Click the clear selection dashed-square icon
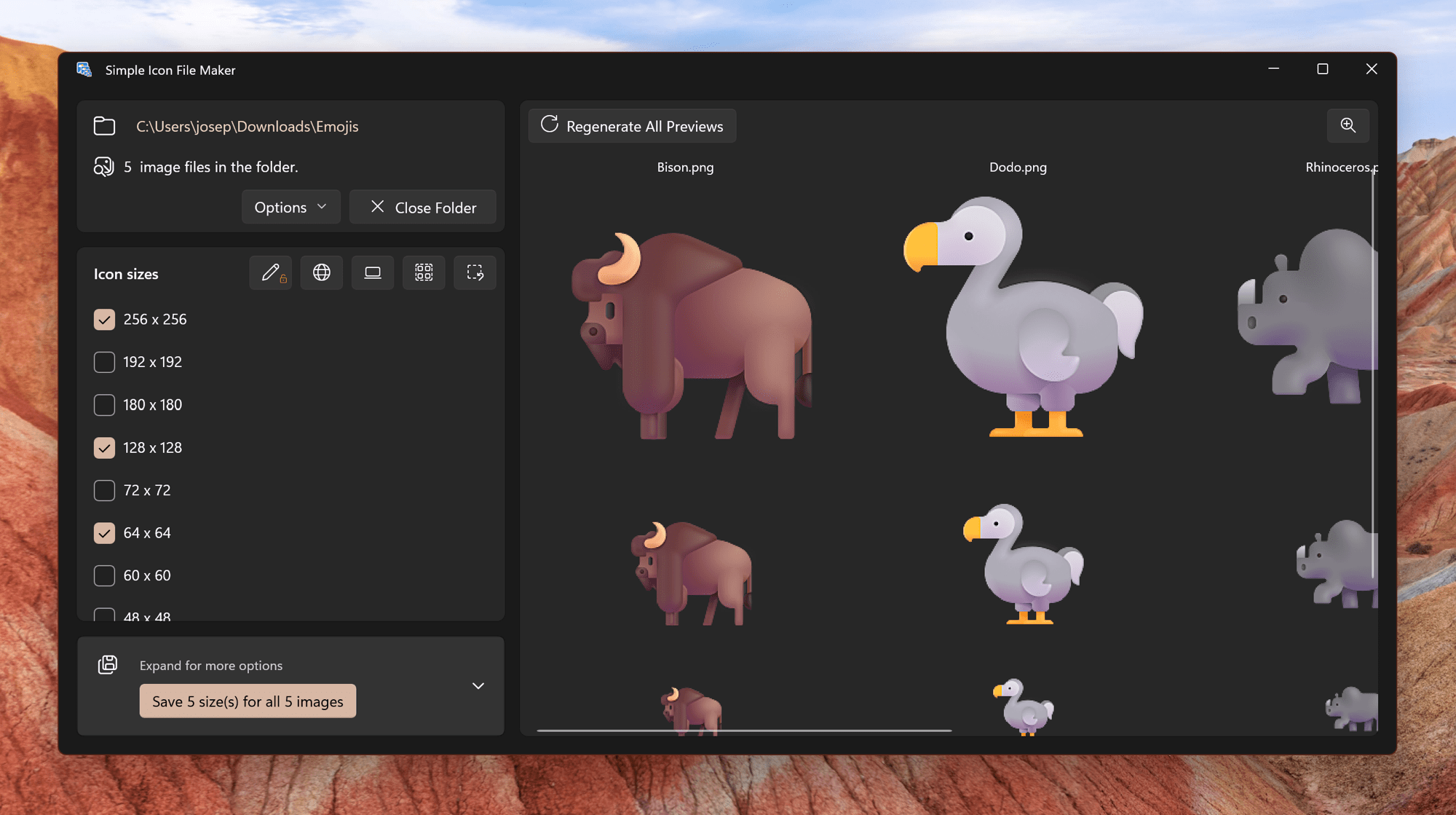Viewport: 1456px width, 815px height. tap(475, 273)
